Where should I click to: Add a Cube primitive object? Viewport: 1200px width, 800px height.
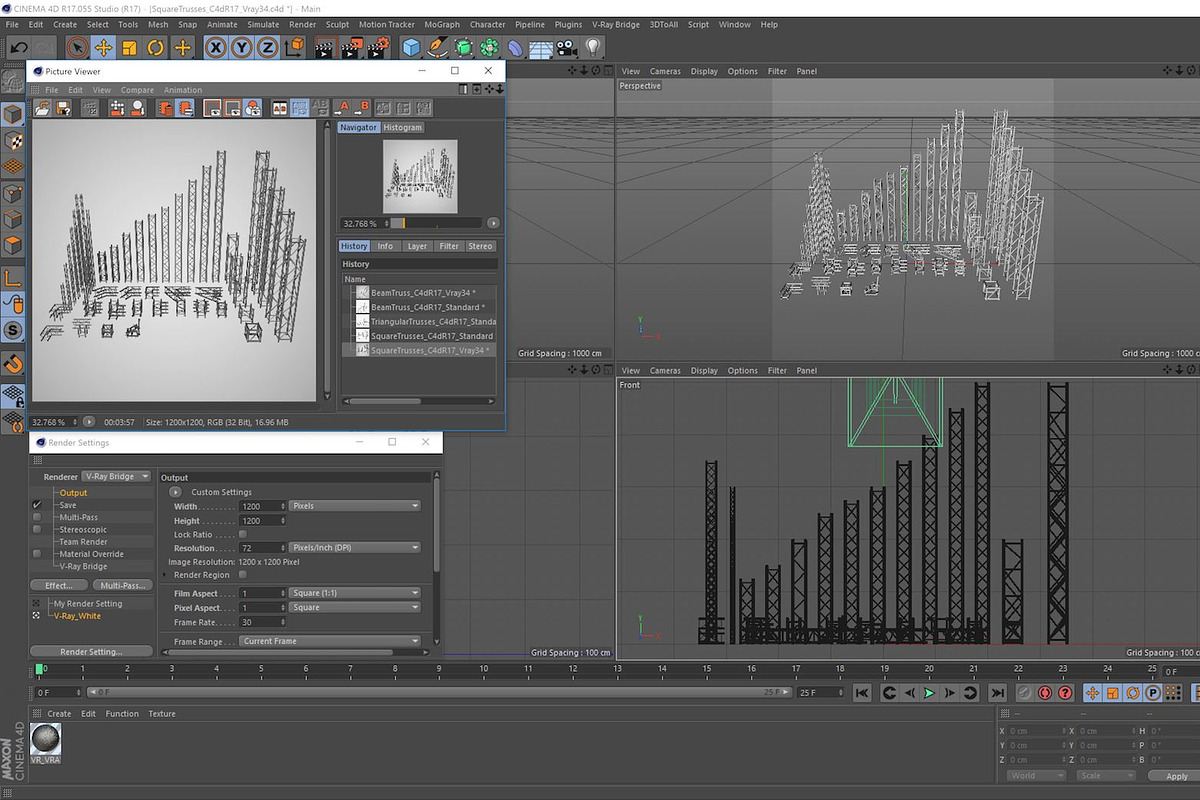pyautogui.click(x=411, y=47)
